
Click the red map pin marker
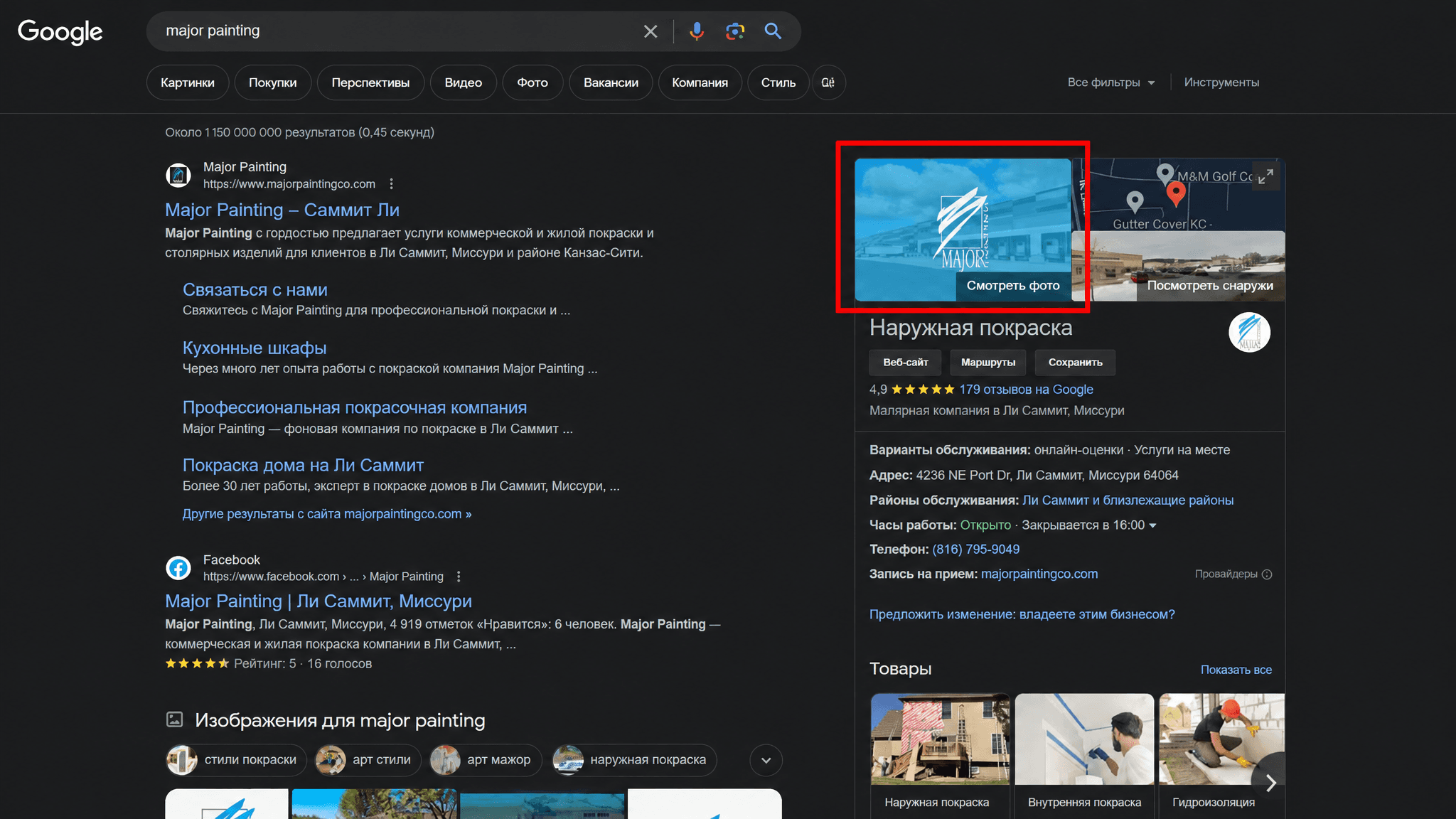pyautogui.click(x=1176, y=193)
